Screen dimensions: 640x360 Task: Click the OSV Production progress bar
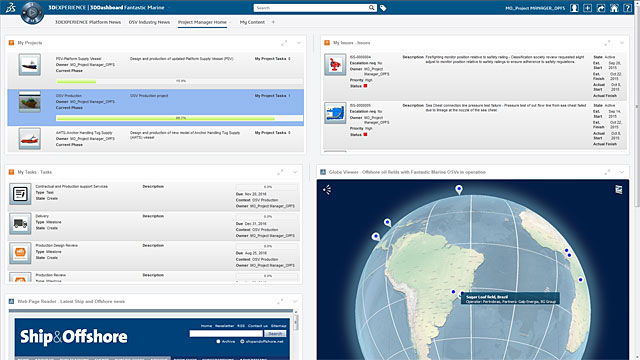tap(180, 118)
